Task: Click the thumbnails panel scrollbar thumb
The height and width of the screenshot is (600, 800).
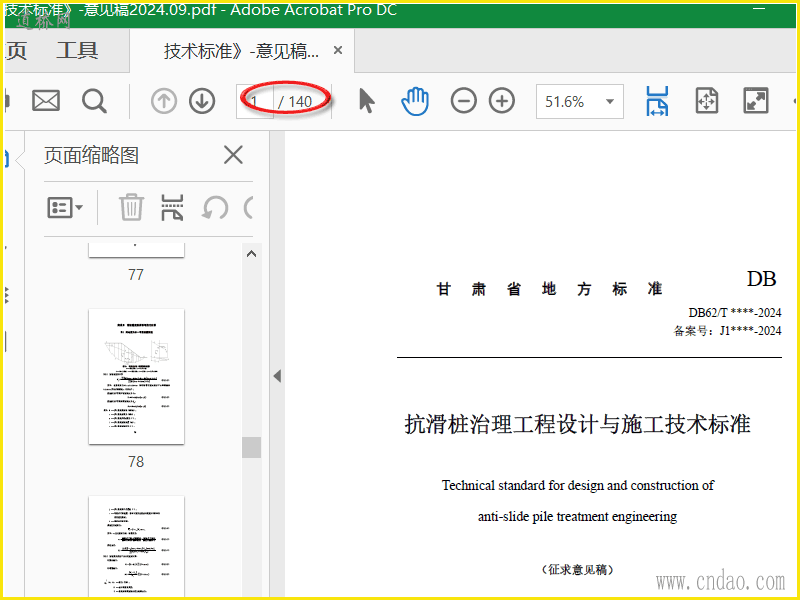Action: point(252,447)
